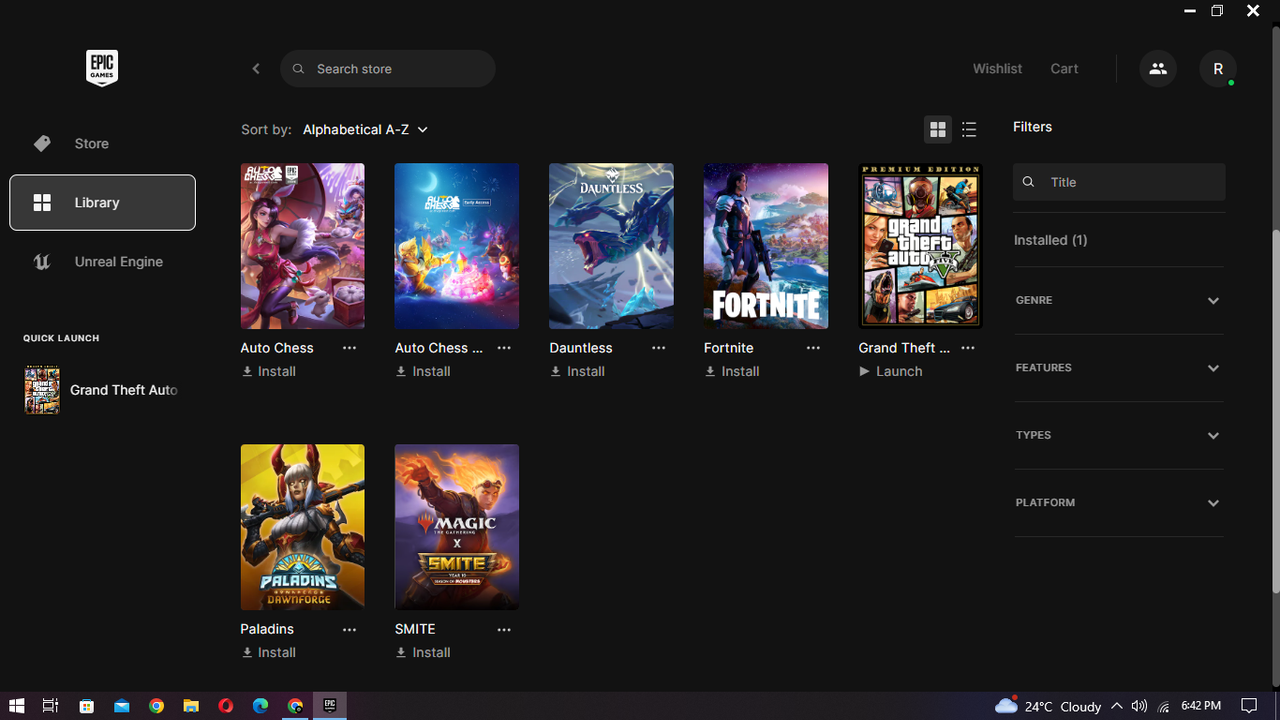1280x720 pixels.
Task: Open the R profile account menu
Action: coord(1218,69)
